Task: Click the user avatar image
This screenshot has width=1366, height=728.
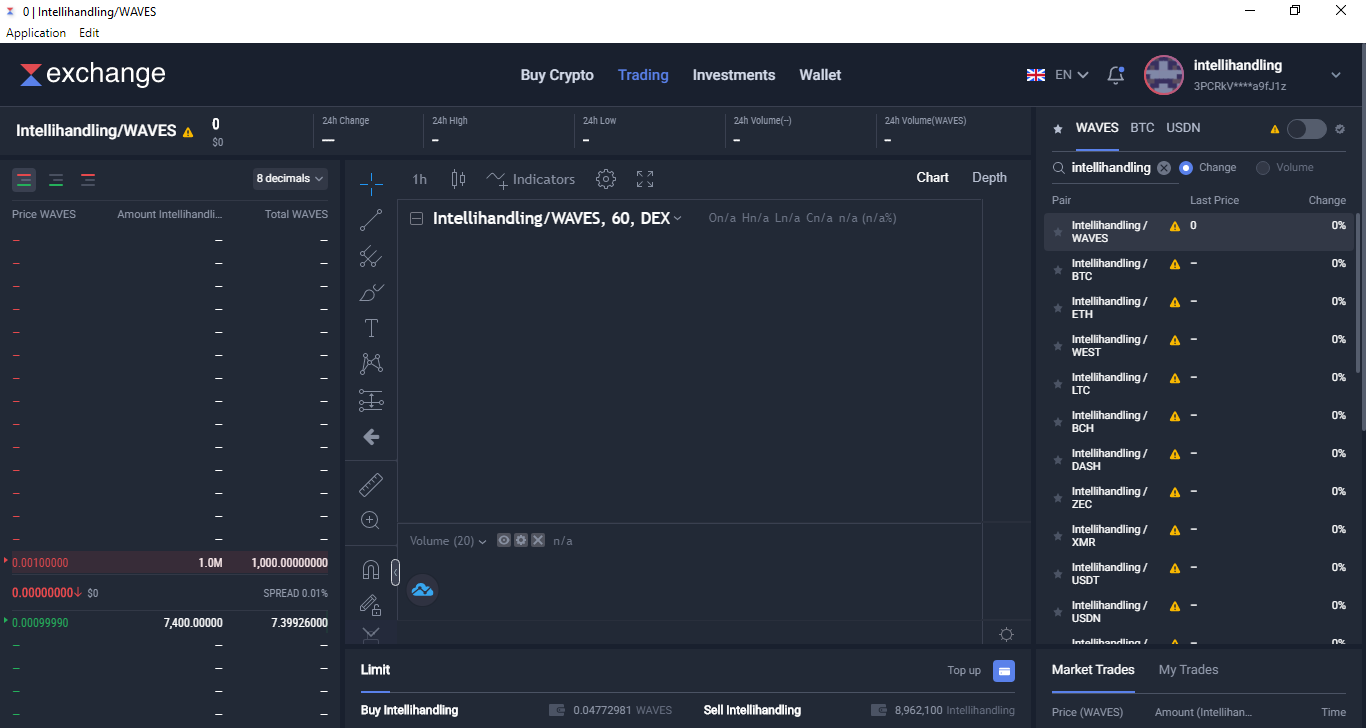Action: pyautogui.click(x=1164, y=75)
